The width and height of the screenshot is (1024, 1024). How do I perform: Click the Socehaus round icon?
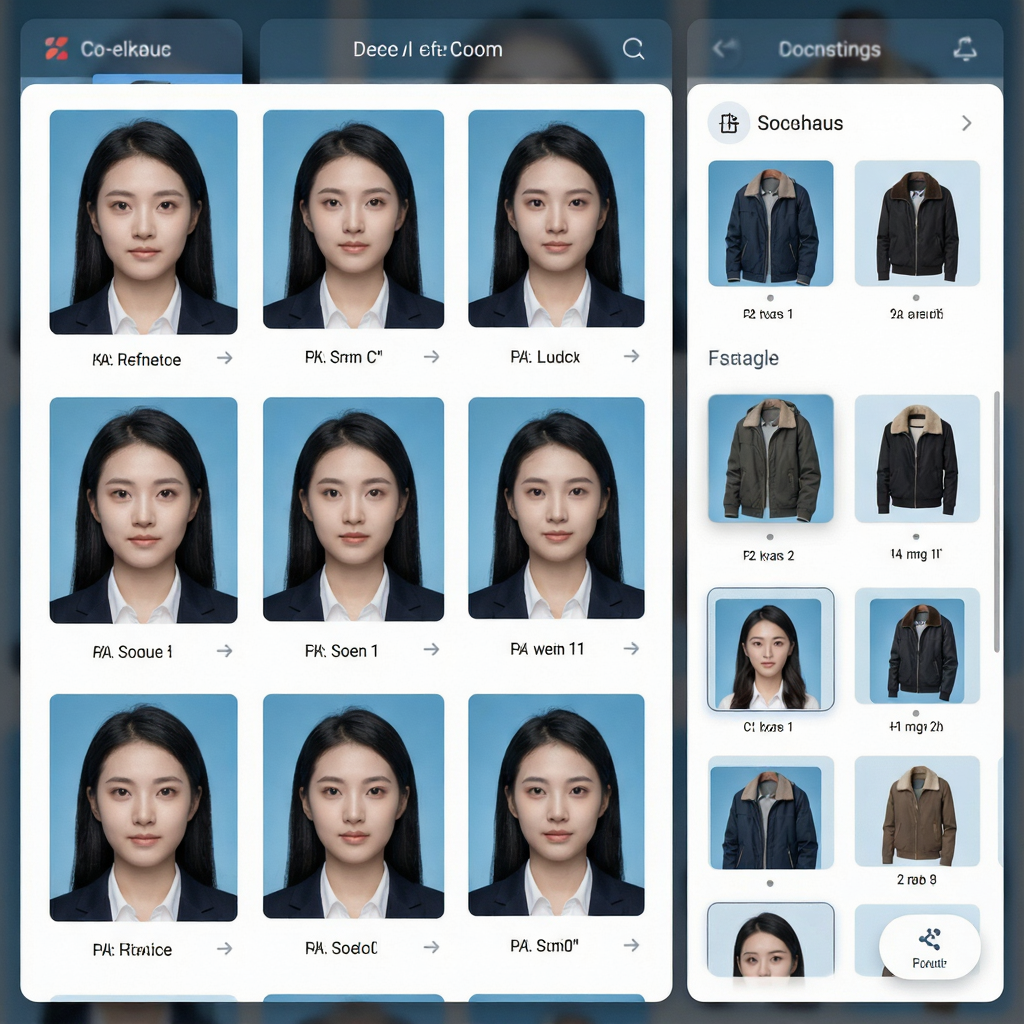(729, 123)
